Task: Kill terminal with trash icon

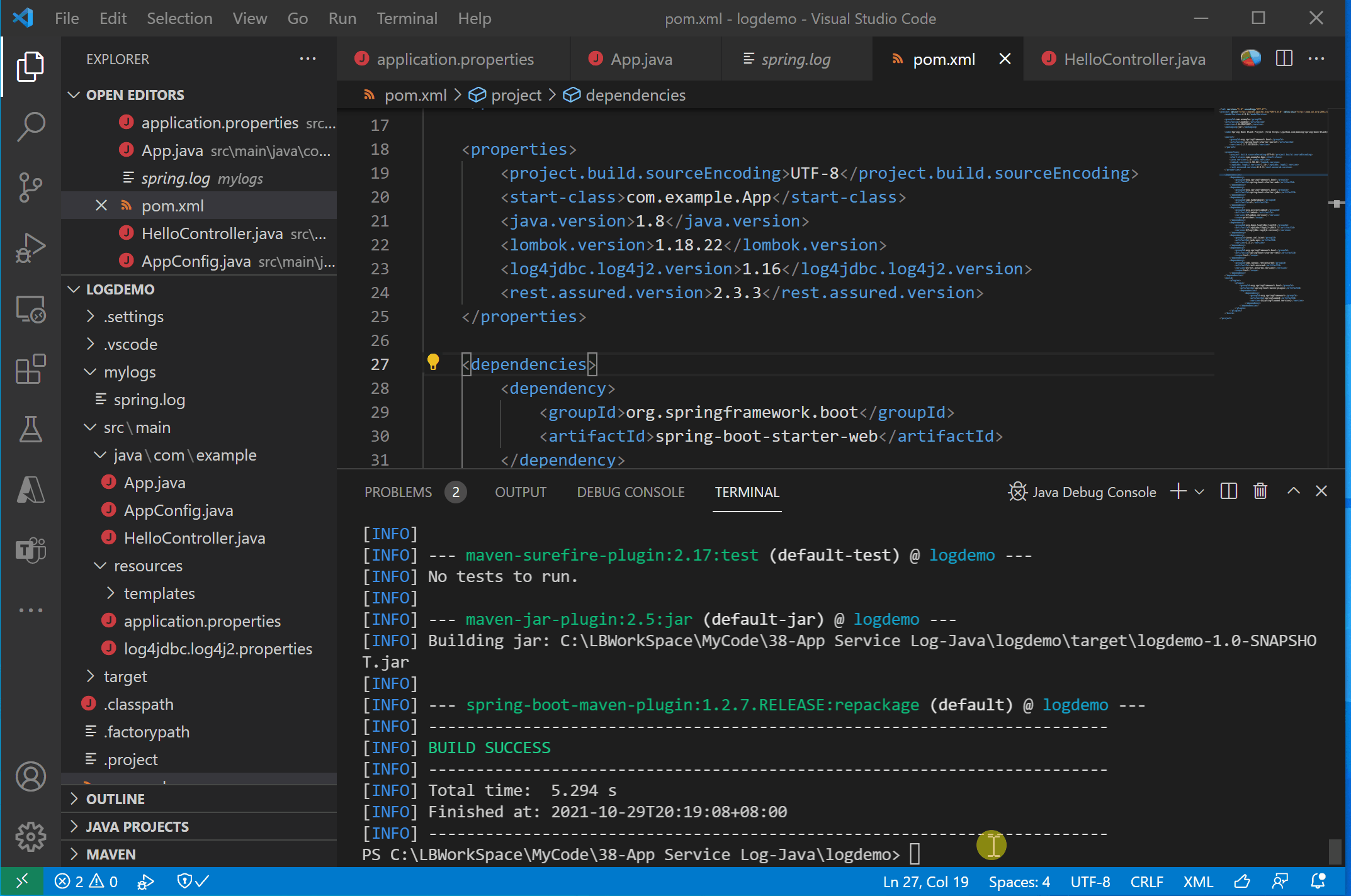Action: [x=1260, y=491]
